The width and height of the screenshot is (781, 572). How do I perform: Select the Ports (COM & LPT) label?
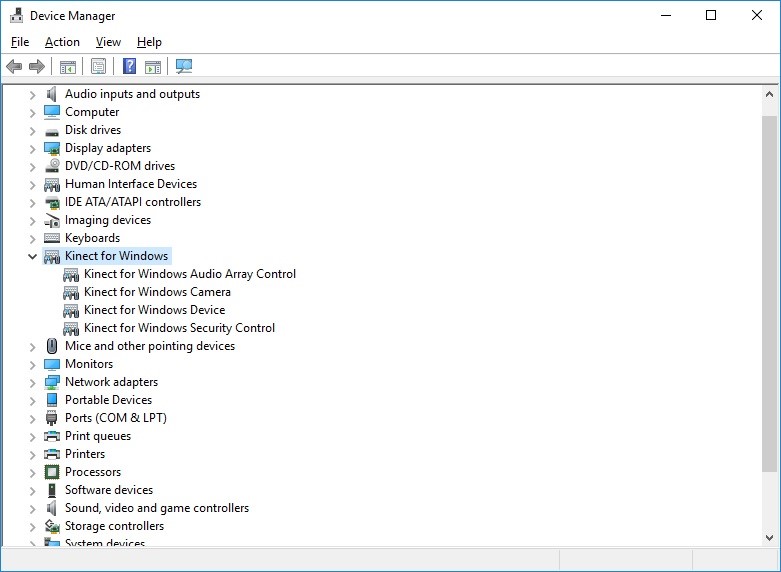pos(116,418)
